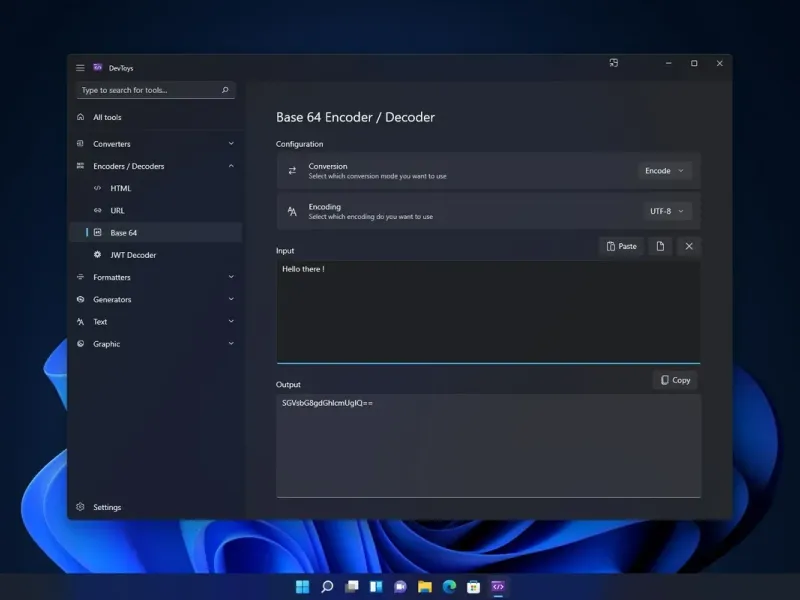Select the HTML tool in sidebar
Screen dimensions: 800x600
[x=155, y=188]
